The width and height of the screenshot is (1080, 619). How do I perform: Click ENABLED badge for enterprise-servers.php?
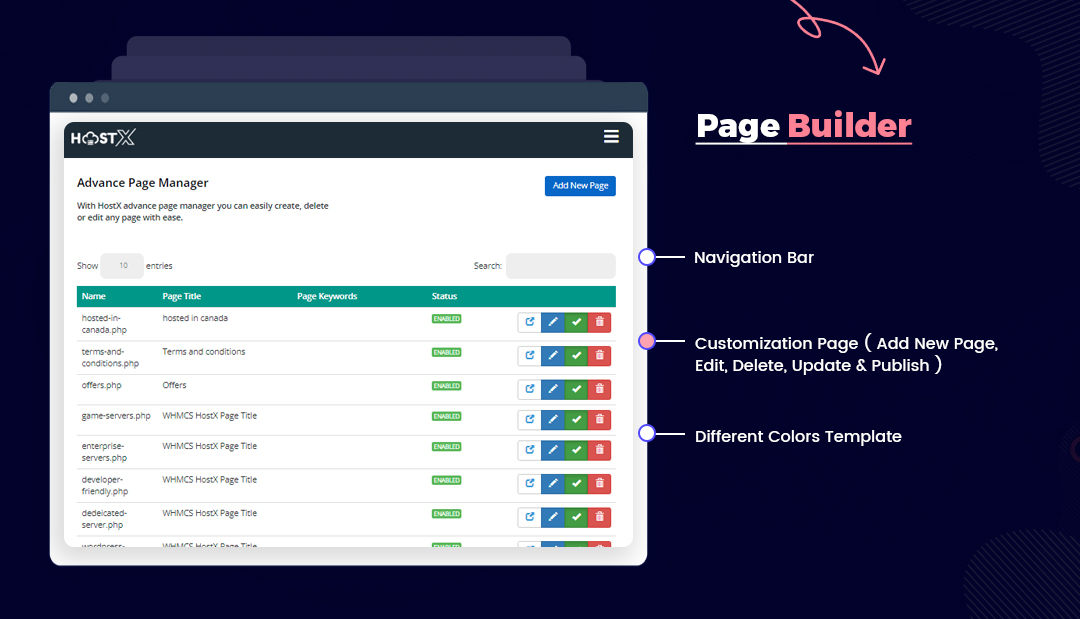coord(446,447)
